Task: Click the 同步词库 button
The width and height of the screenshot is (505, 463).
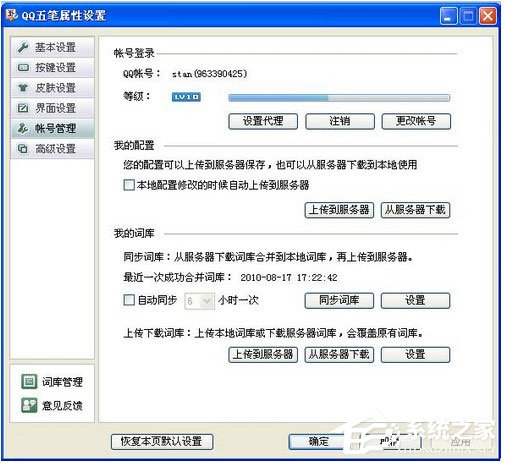Action: (339, 301)
